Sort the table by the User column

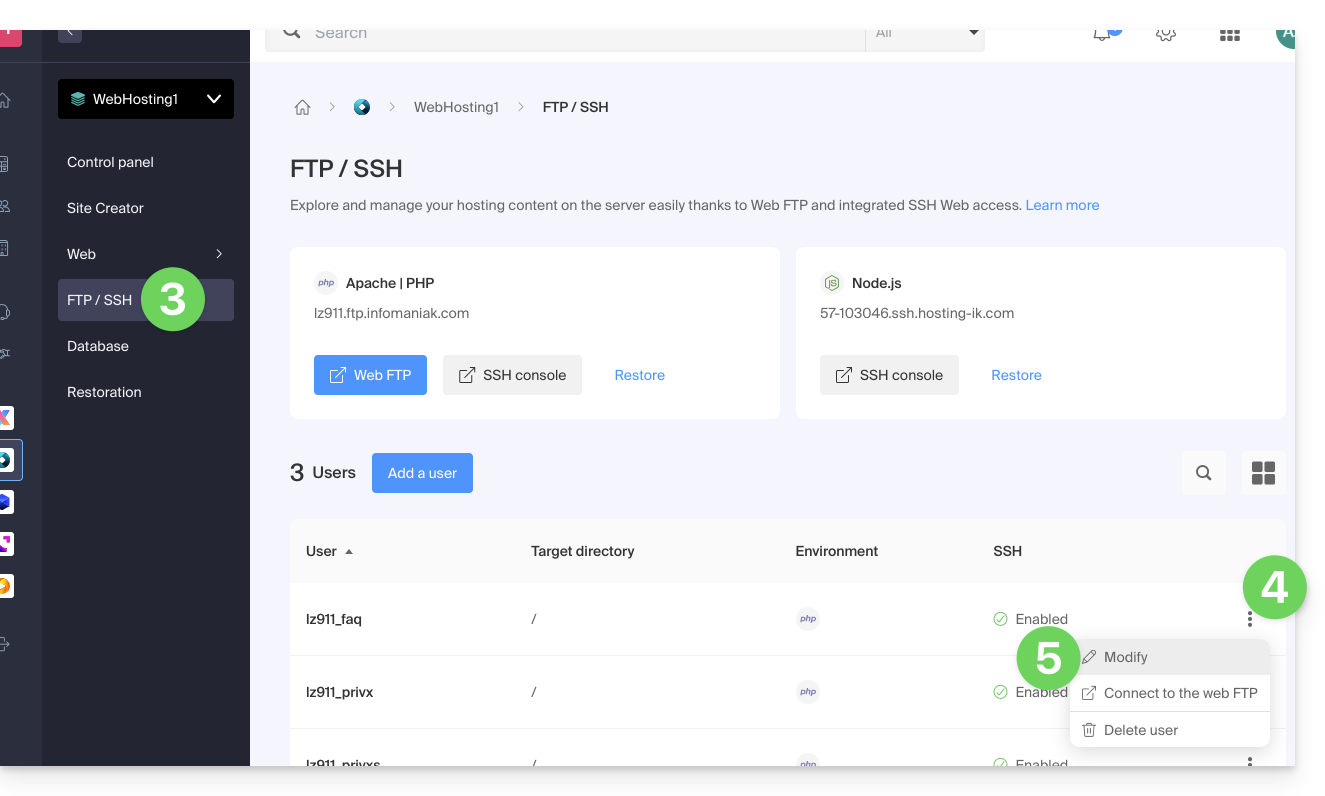pyautogui.click(x=329, y=551)
